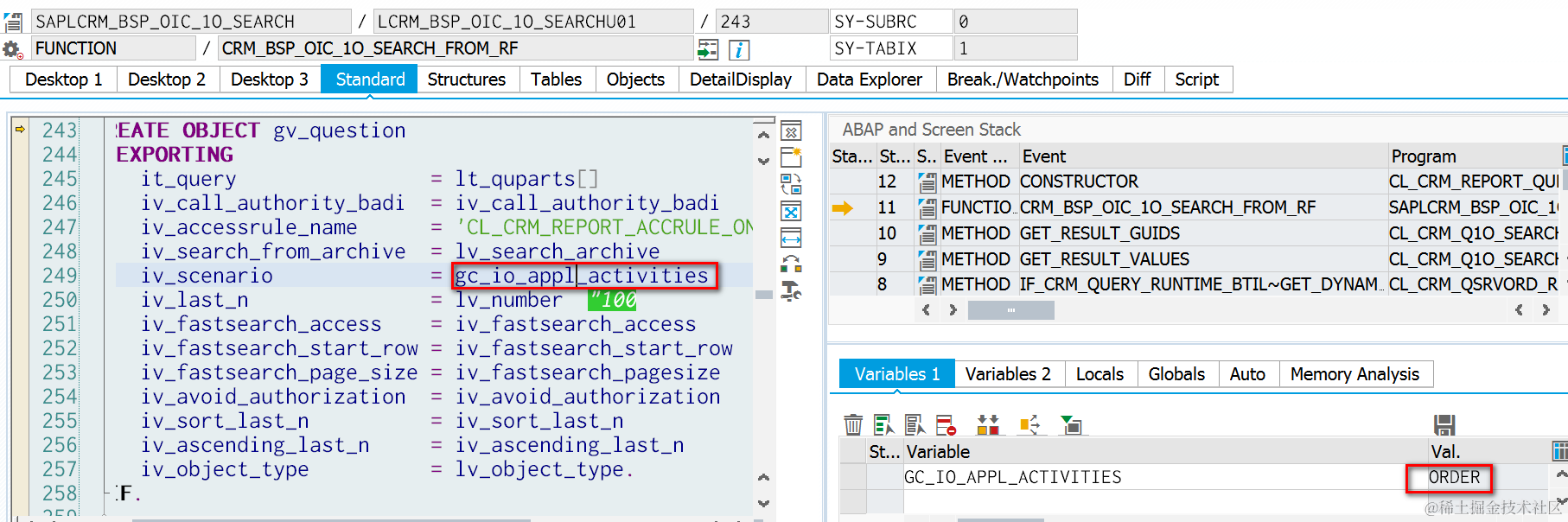Open the Objects tab
Image resolution: width=1568 pixels, height=522 pixels.
[x=635, y=80]
